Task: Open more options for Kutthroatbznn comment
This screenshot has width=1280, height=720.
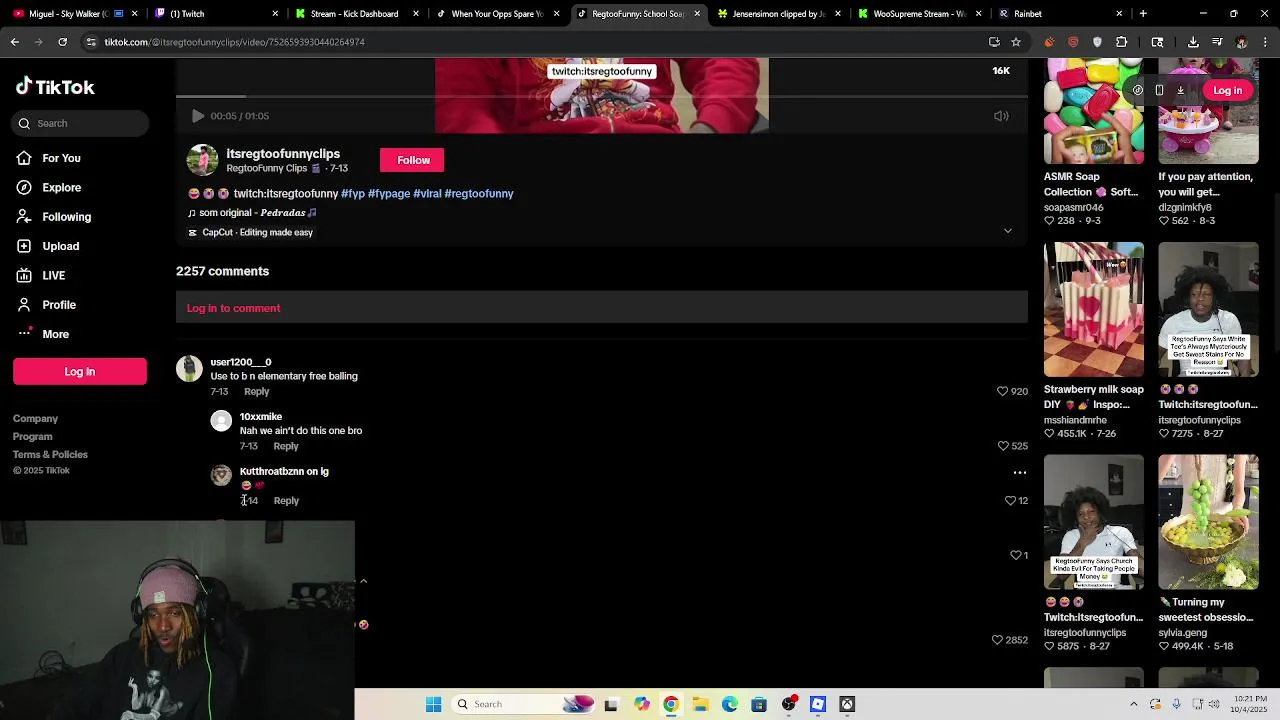Action: point(1020,472)
